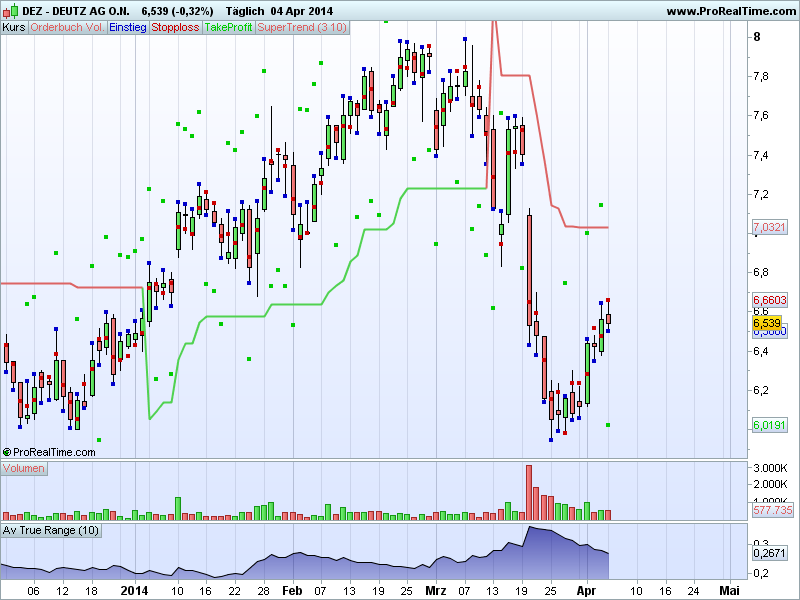Viewport: 800px width, 600px height.
Task: Click the 6,0191 take profit value tag
Action: tap(769, 425)
